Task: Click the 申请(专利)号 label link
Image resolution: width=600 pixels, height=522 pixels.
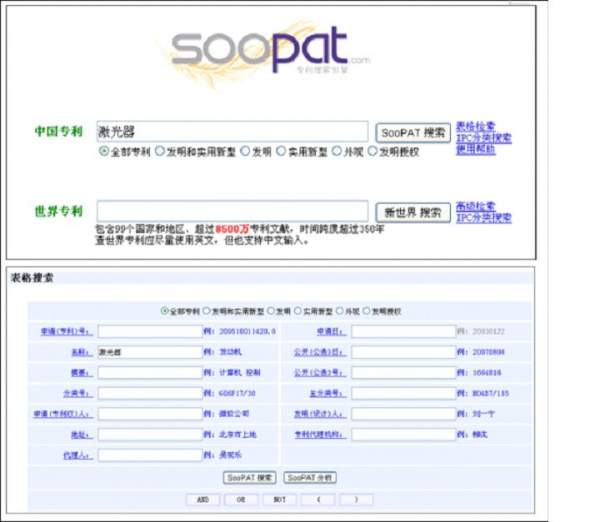Action: point(67,331)
